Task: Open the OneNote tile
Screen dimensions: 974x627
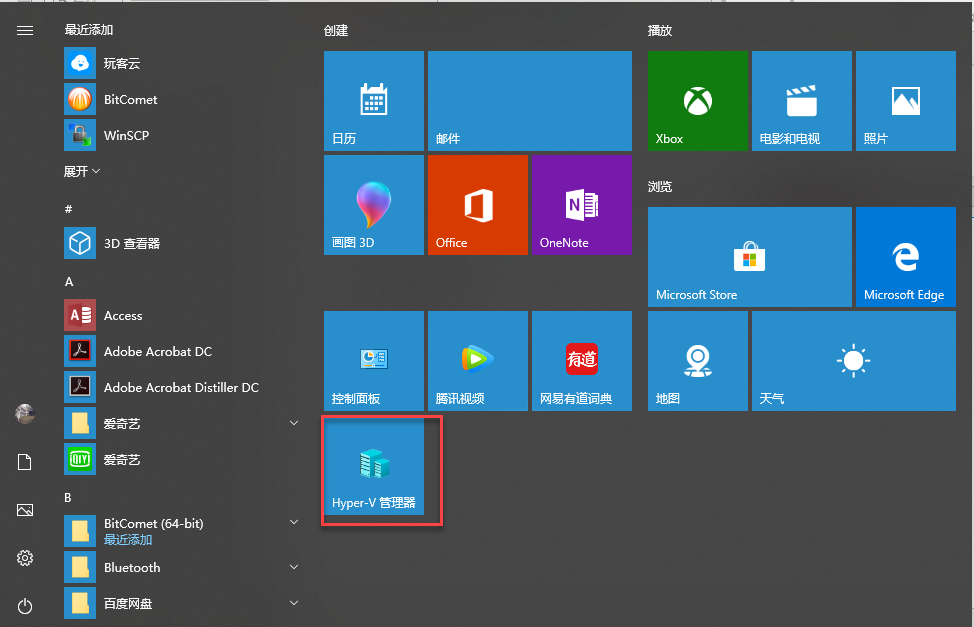Action: [x=582, y=205]
